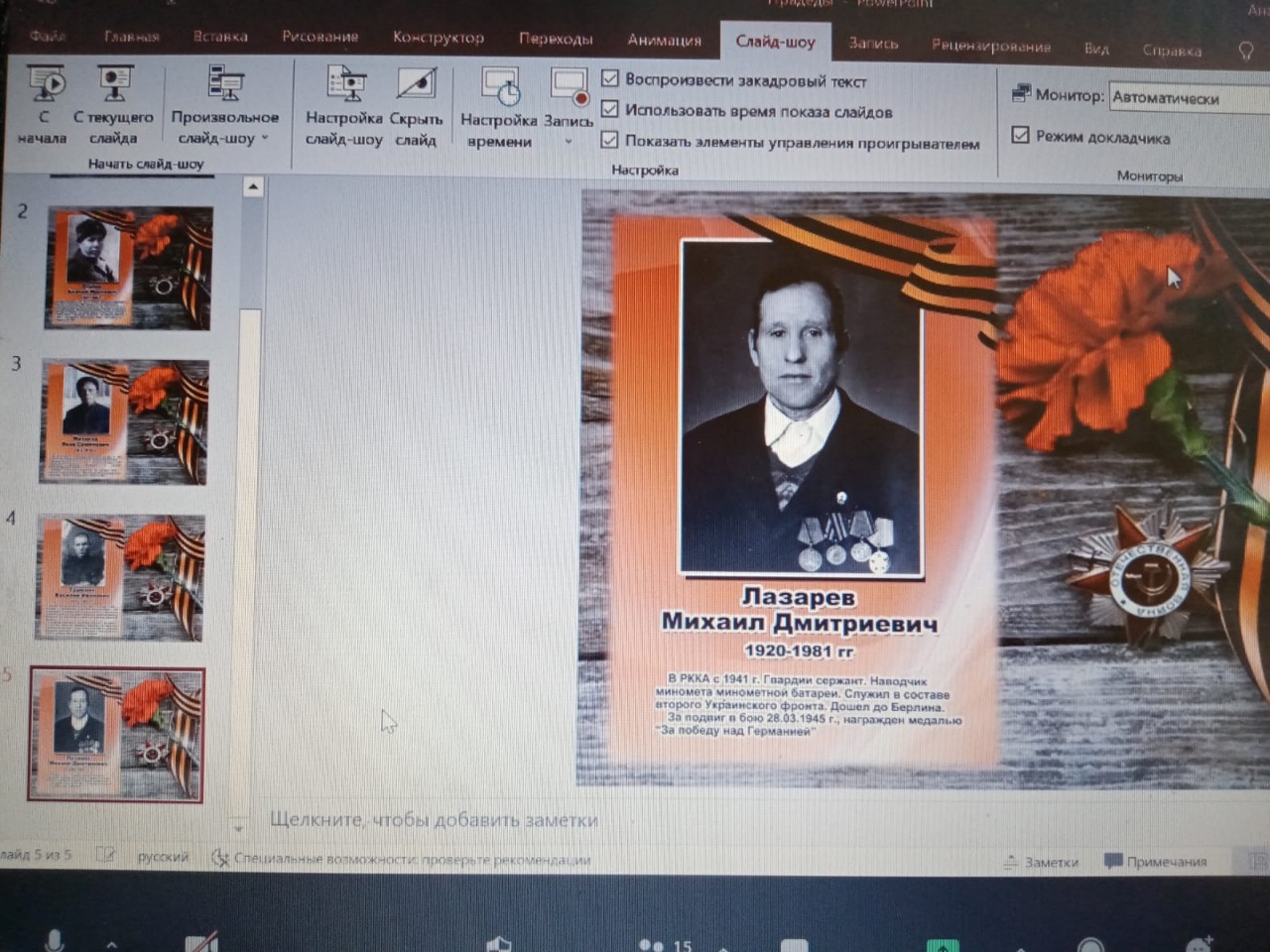
Task: Click the slide panel scroll-up arrow
Action: click(x=253, y=186)
